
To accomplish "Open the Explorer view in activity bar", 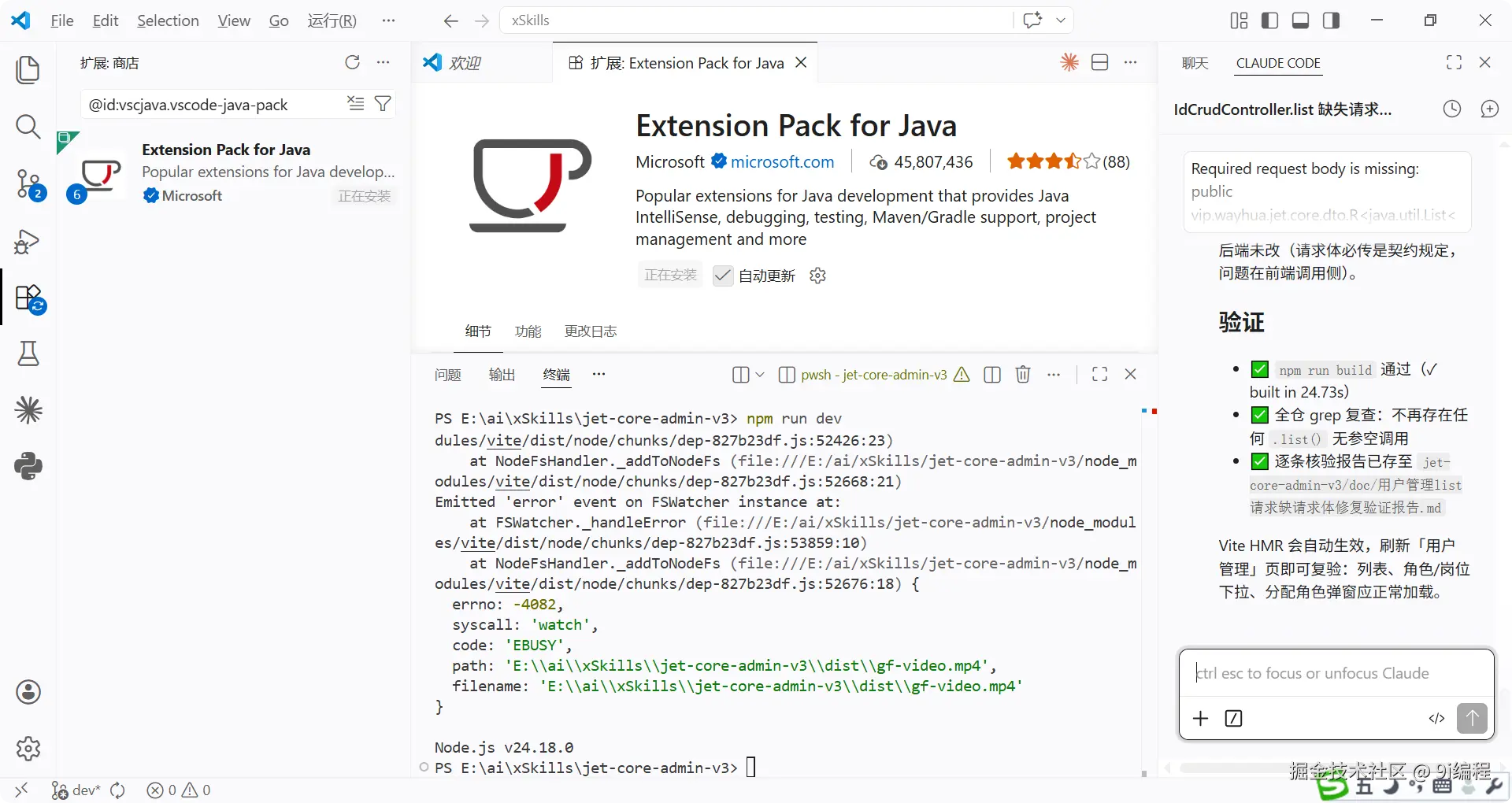I will click(28, 70).
